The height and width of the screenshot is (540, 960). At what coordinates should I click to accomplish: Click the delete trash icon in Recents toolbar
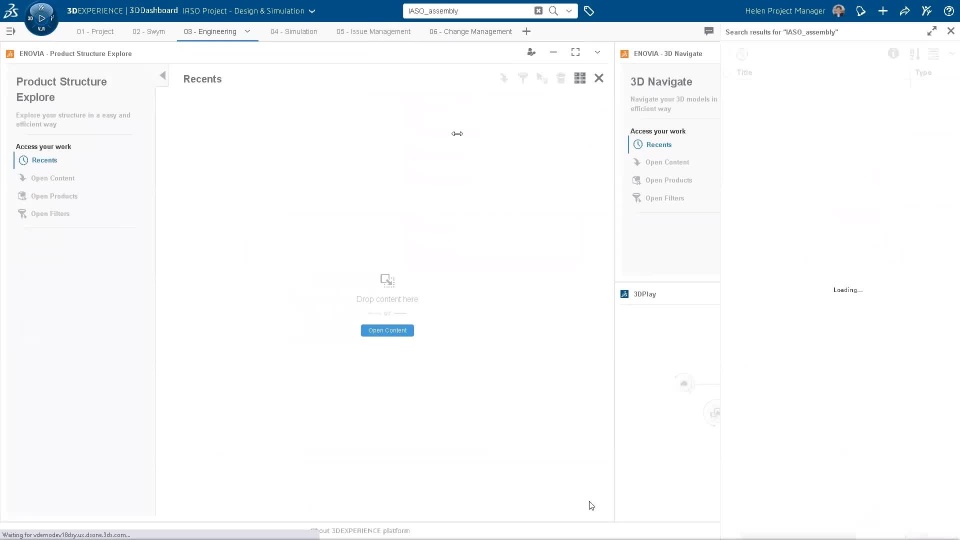pos(561,78)
